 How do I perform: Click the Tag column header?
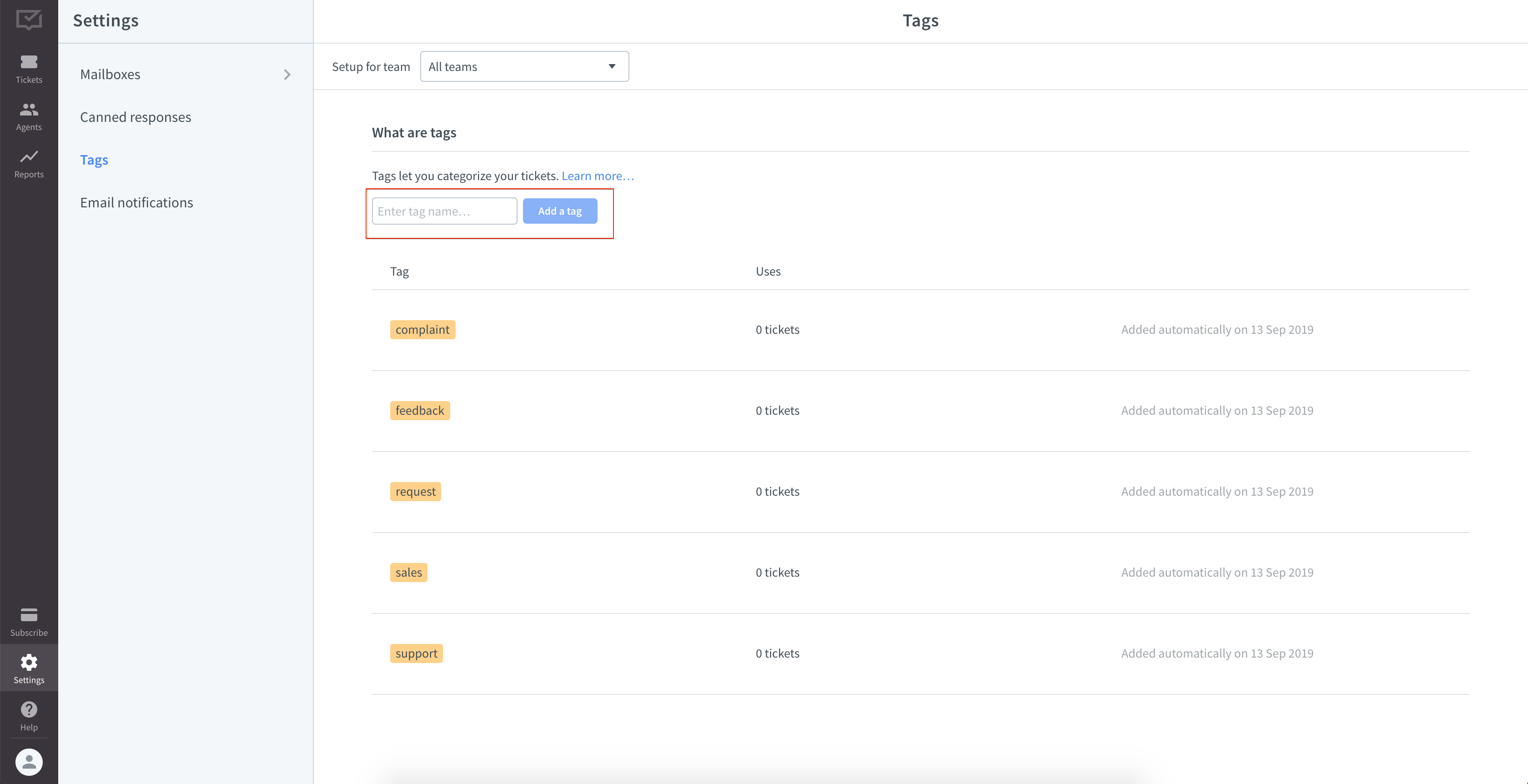click(399, 271)
